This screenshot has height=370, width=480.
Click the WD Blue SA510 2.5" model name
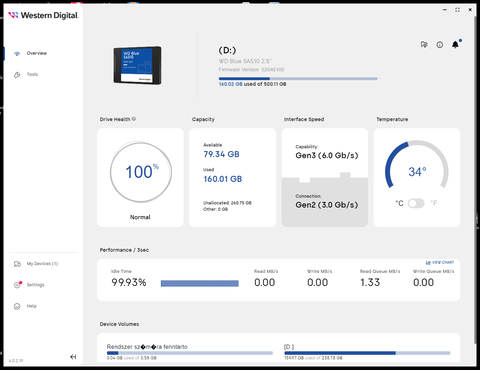245,61
